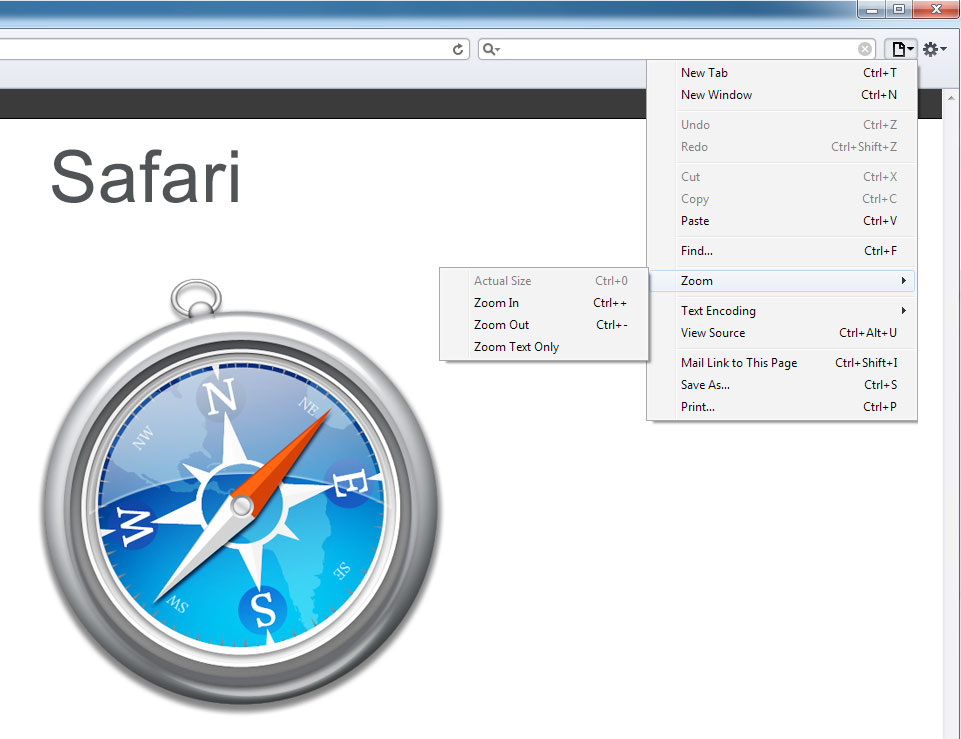This screenshot has height=739, width=961.
Task: Close the Safari window
Action: tap(936, 9)
